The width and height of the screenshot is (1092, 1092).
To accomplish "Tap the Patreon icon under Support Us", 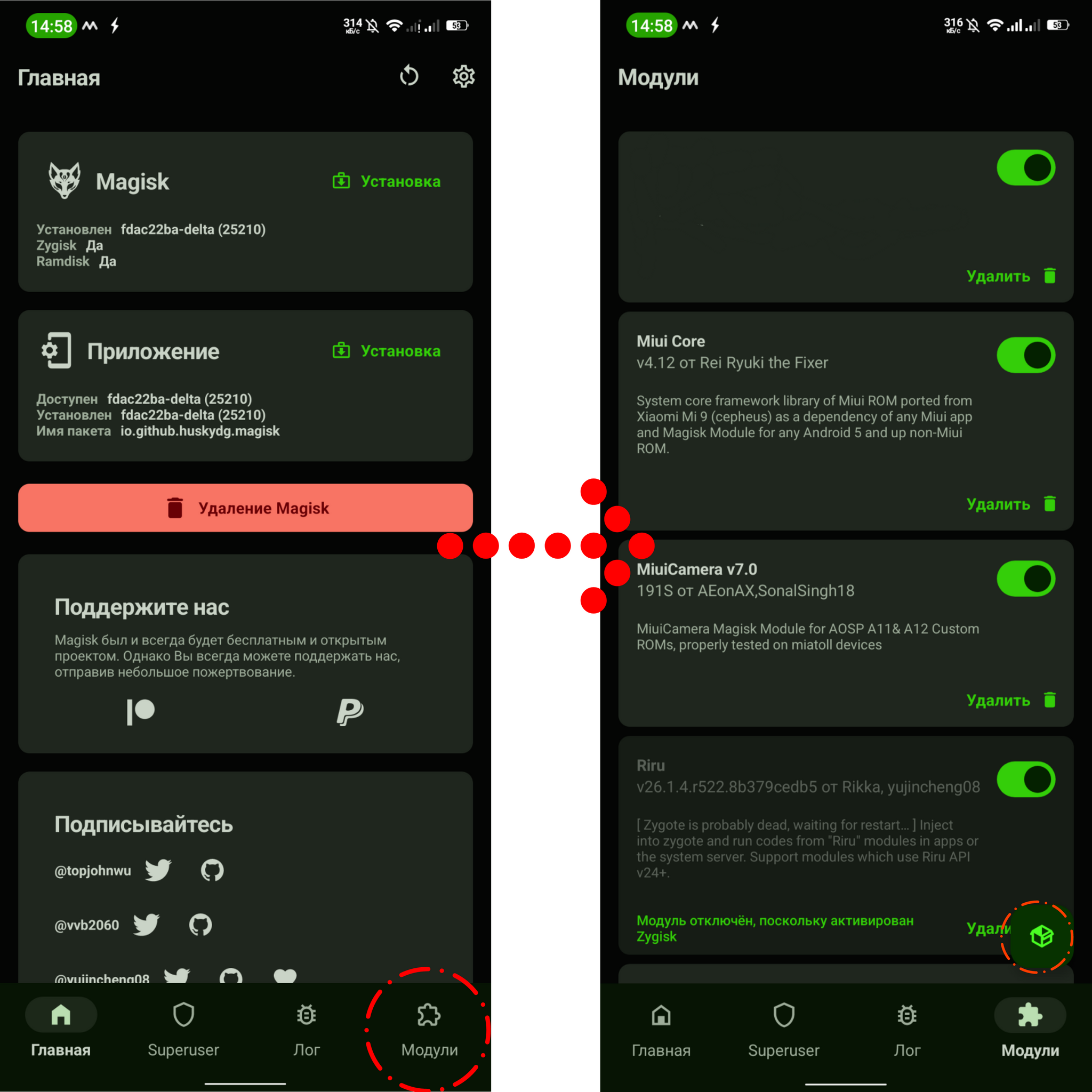I will pyautogui.click(x=139, y=711).
